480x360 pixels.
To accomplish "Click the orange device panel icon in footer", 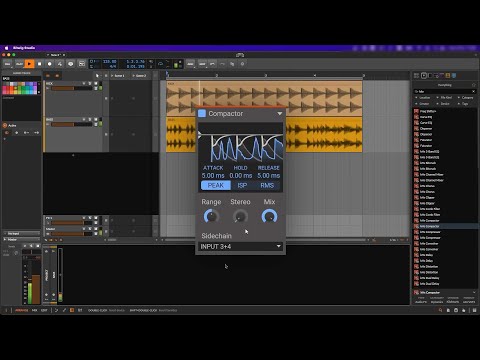I will pyautogui.click(x=72, y=310).
